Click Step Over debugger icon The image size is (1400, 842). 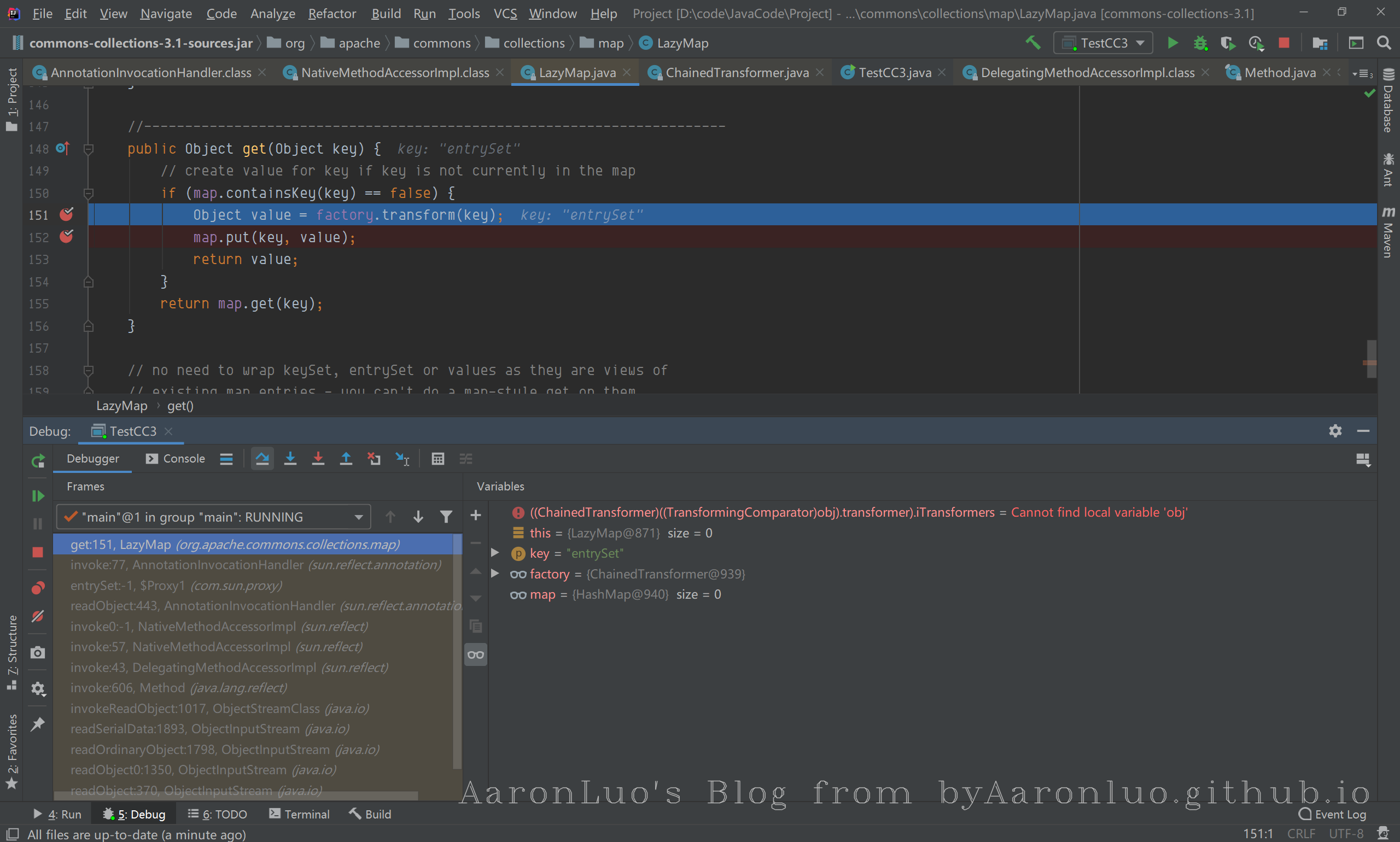(x=262, y=458)
